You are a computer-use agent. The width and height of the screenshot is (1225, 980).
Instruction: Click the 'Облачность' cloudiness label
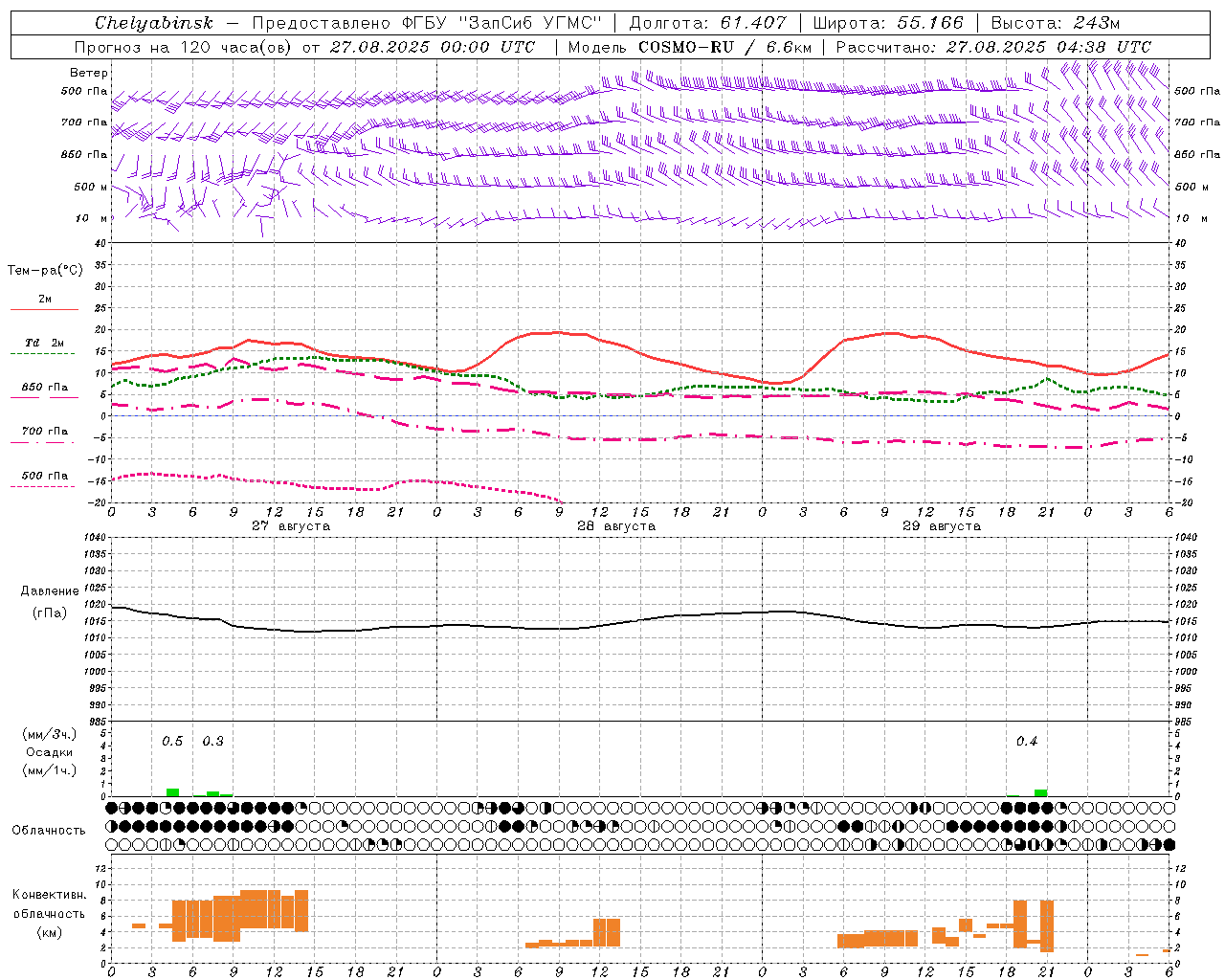pos(49,830)
